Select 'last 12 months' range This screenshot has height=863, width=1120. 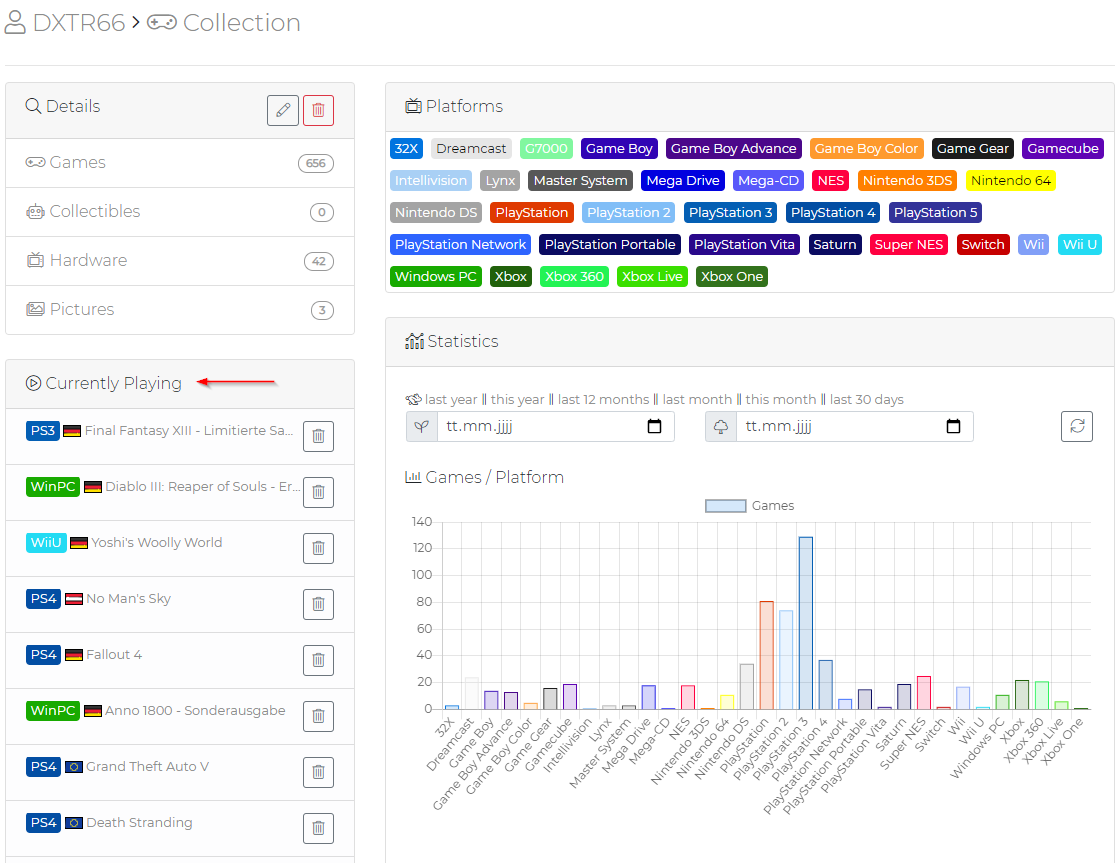(x=604, y=399)
